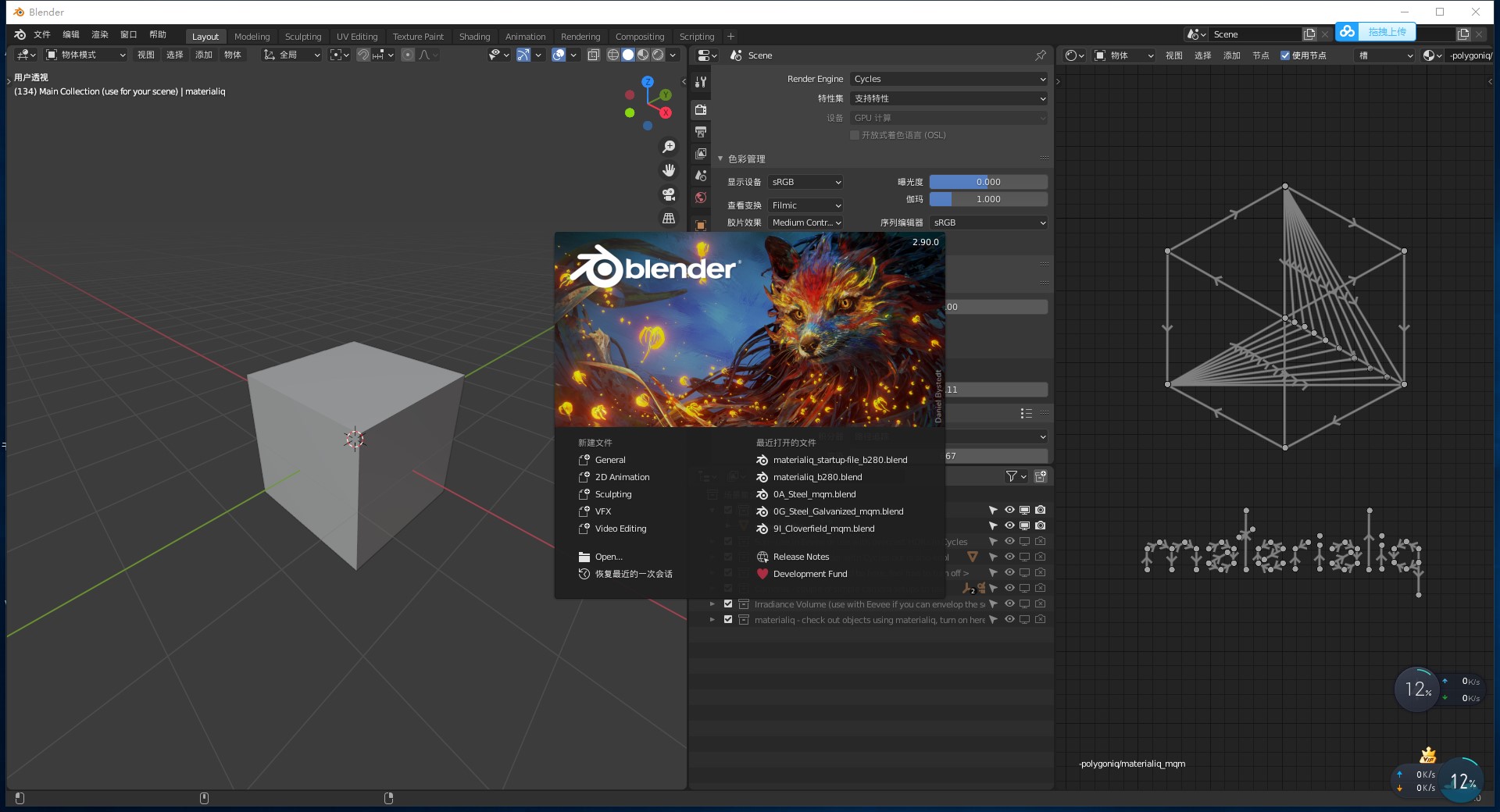Click new collection icon in outliner
This screenshot has height=812, width=1500.
pyautogui.click(x=1041, y=476)
